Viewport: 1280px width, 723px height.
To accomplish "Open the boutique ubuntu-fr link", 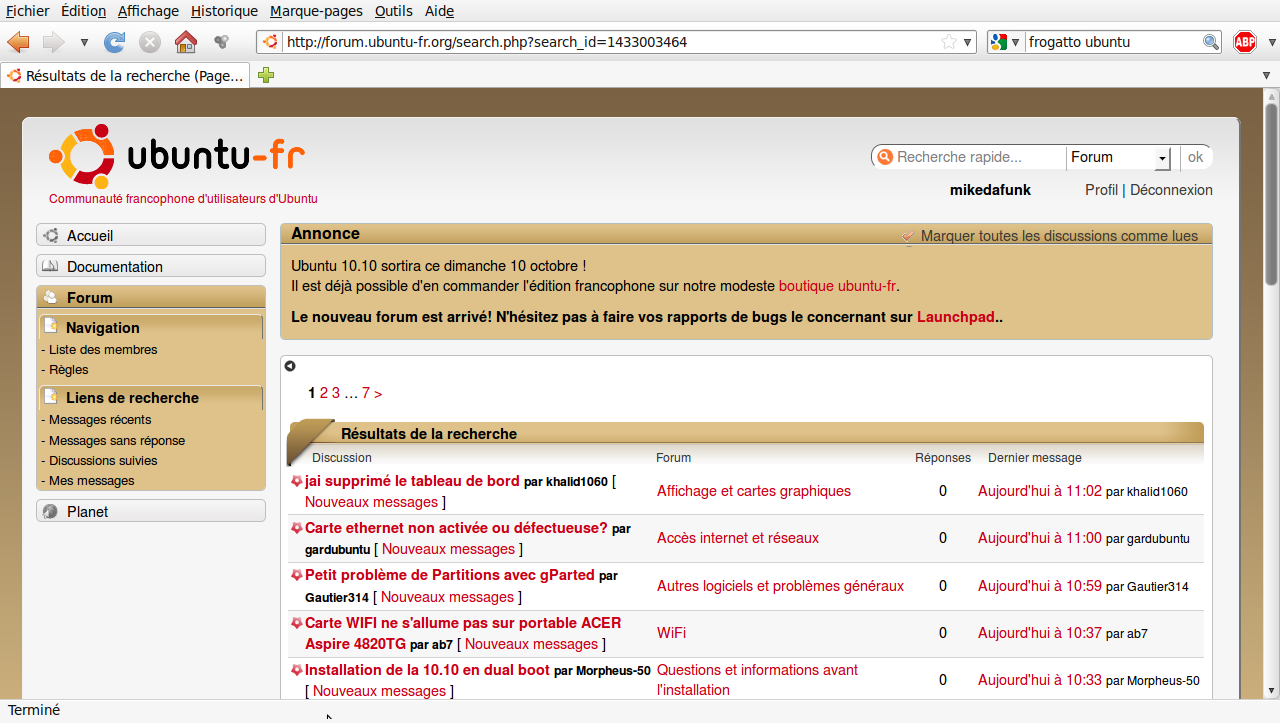I will [x=837, y=286].
